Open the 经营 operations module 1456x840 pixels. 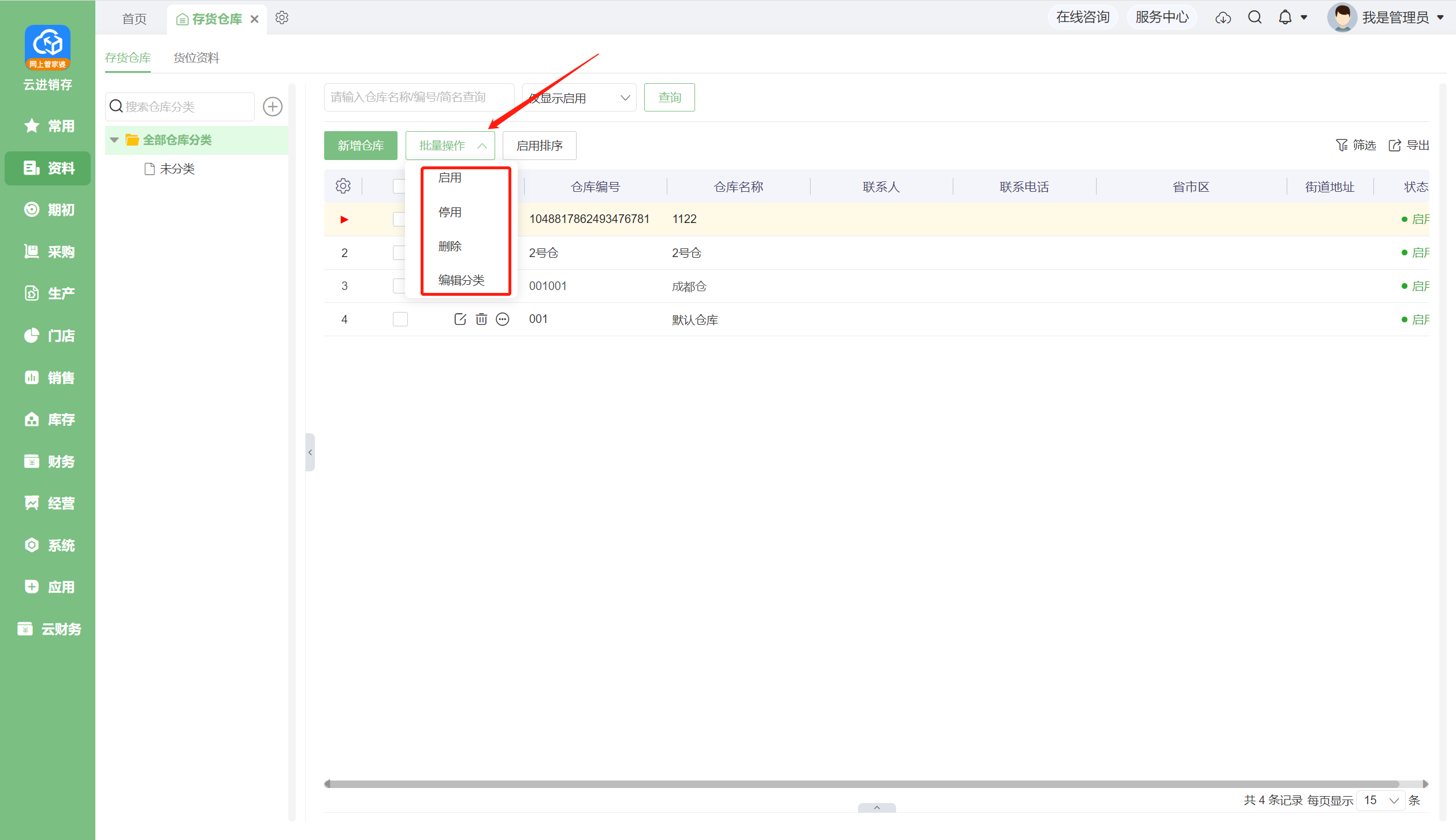49,503
